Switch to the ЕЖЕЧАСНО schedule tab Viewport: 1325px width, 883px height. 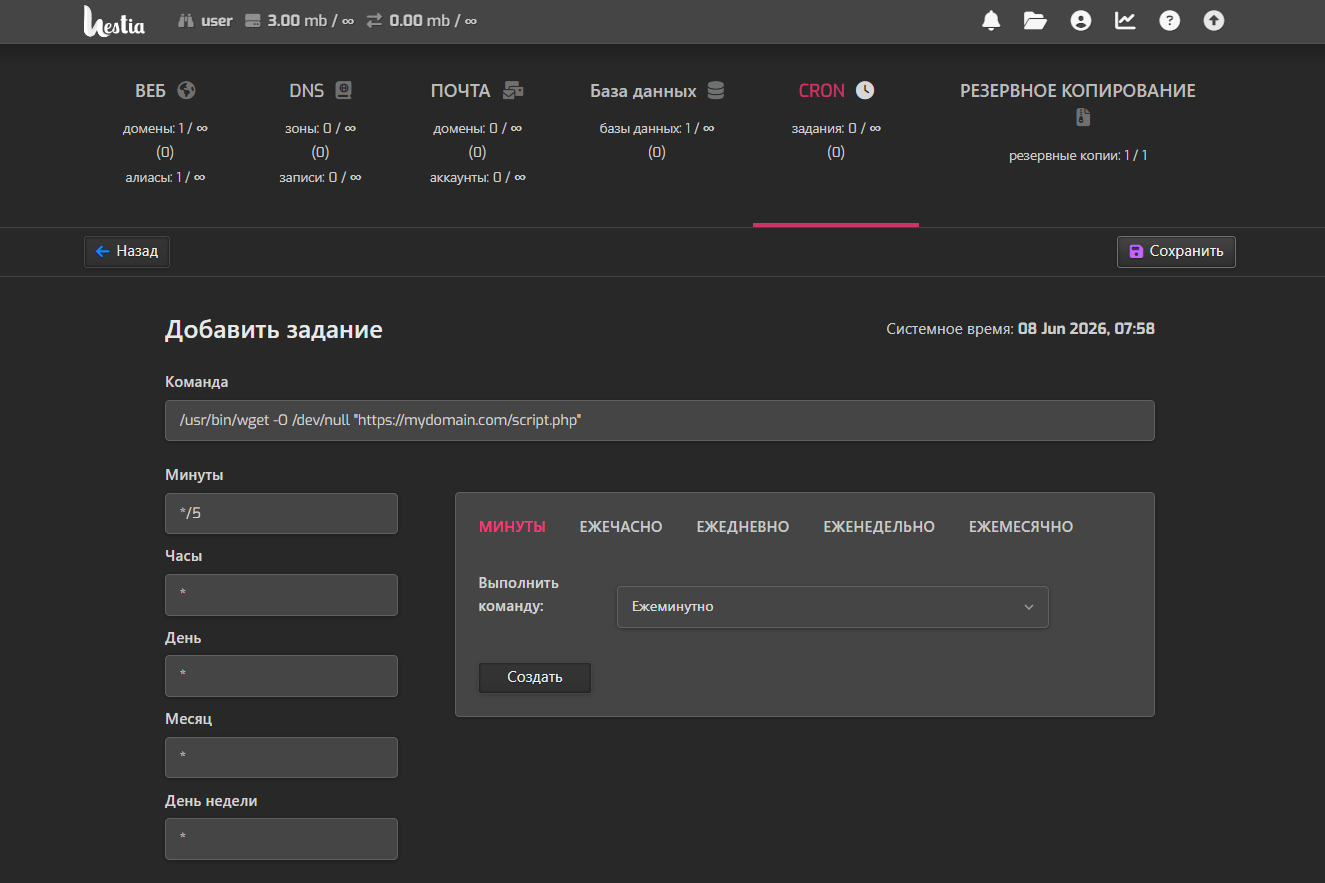[621, 527]
